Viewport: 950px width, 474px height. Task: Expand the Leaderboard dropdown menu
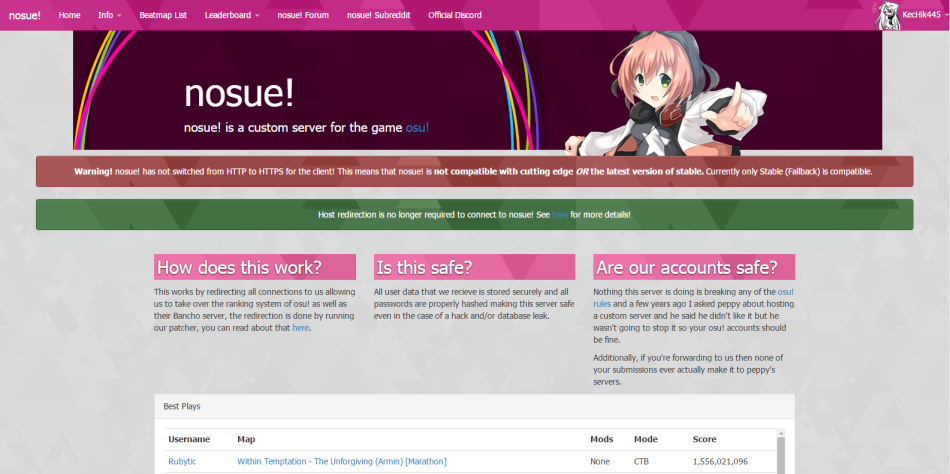coord(232,15)
